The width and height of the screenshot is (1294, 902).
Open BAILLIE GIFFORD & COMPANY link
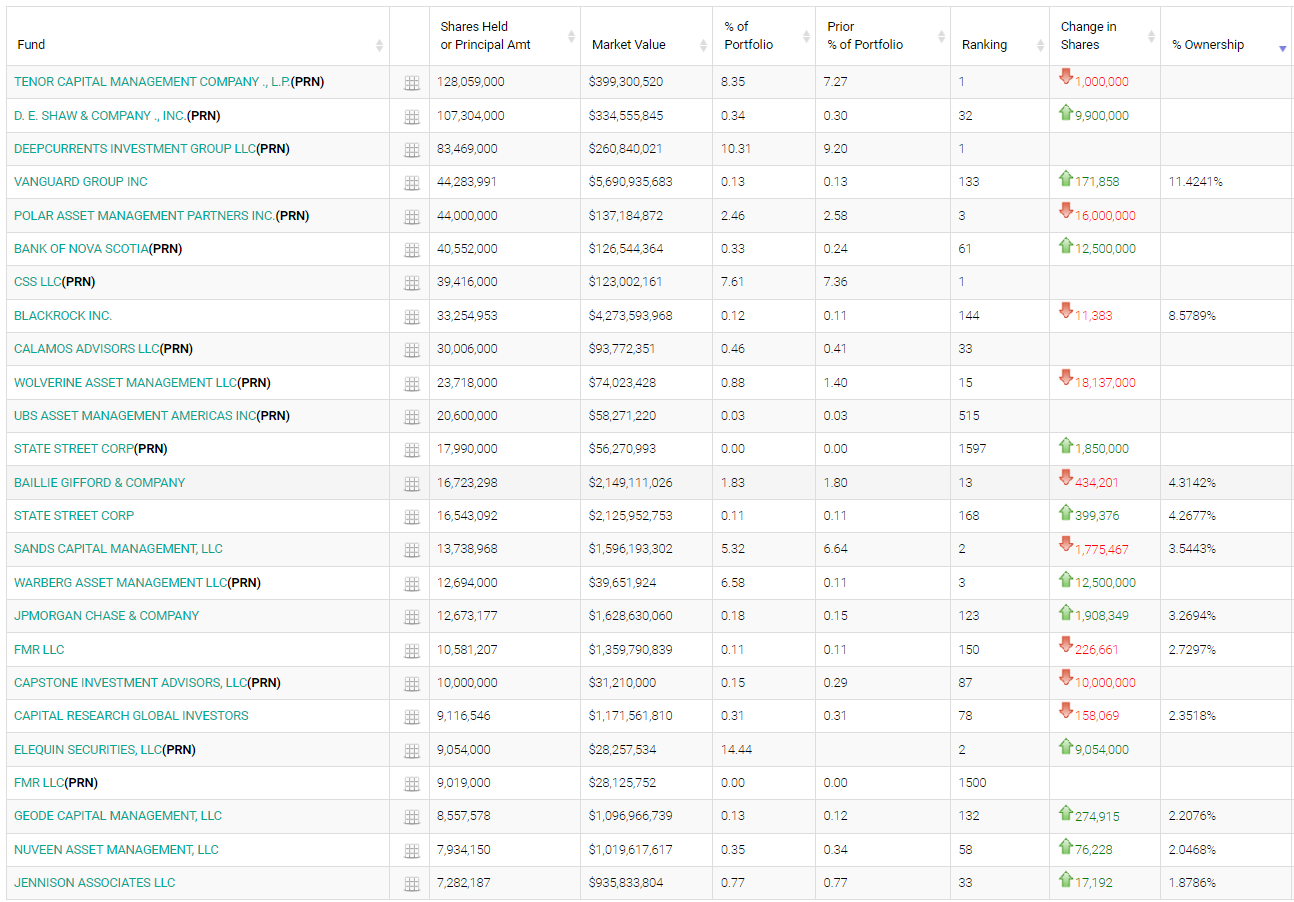(x=100, y=483)
